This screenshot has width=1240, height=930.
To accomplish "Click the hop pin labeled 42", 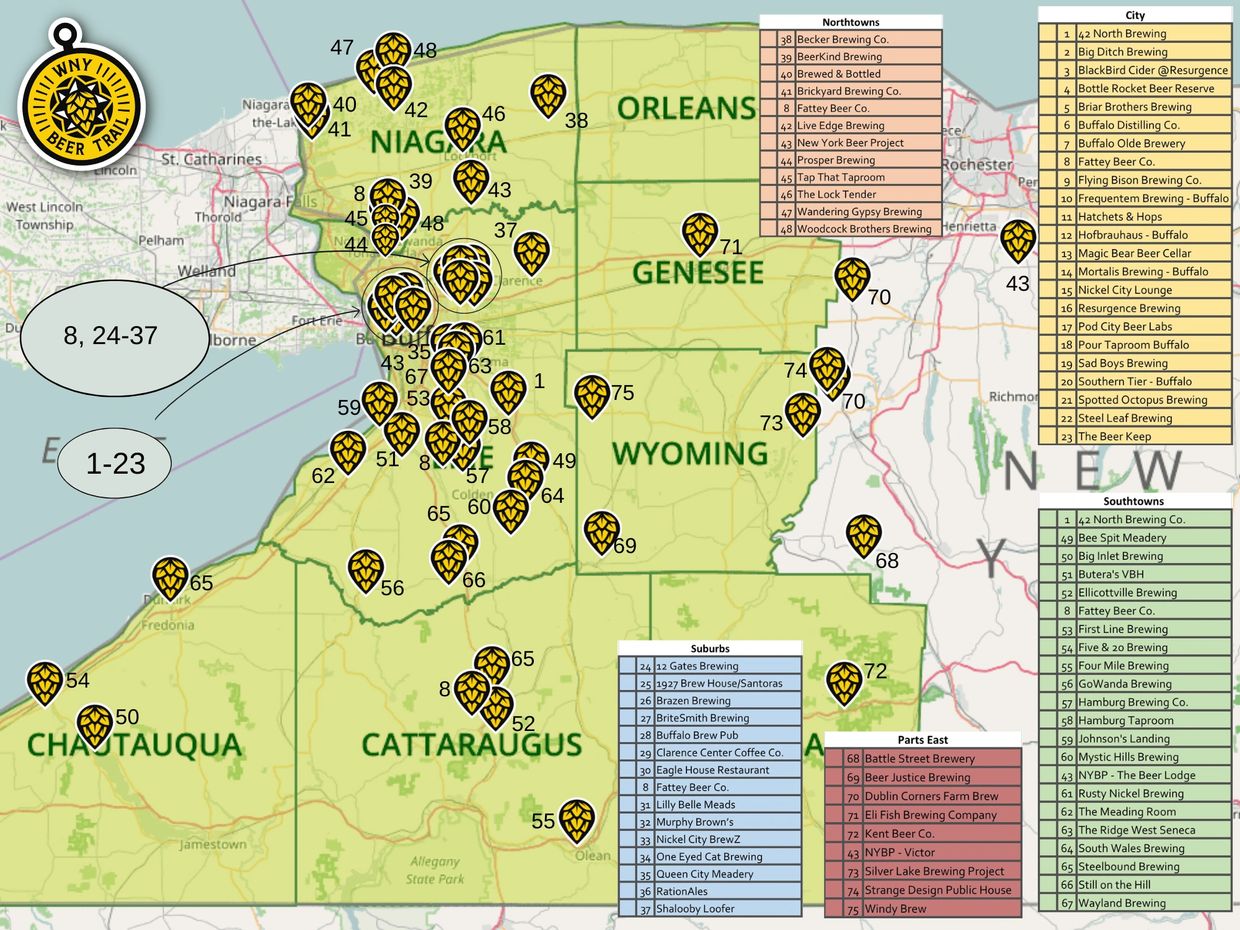I will pos(394,88).
